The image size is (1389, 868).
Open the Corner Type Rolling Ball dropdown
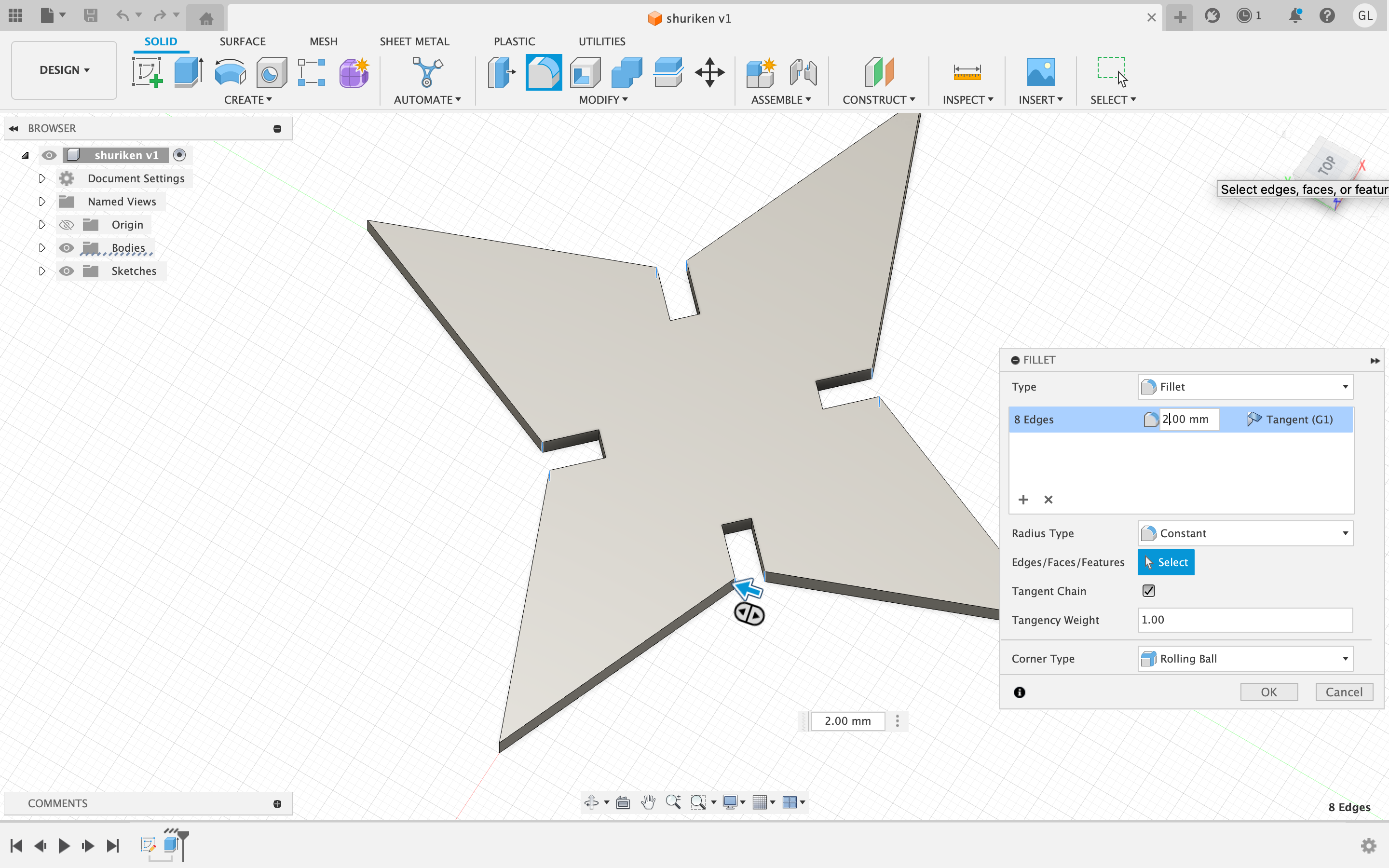coord(1245,658)
